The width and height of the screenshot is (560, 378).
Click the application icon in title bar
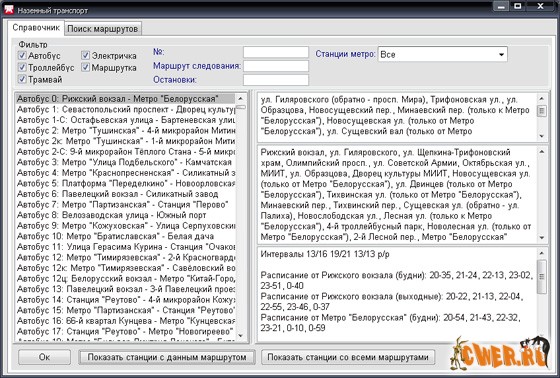[x=9, y=10]
